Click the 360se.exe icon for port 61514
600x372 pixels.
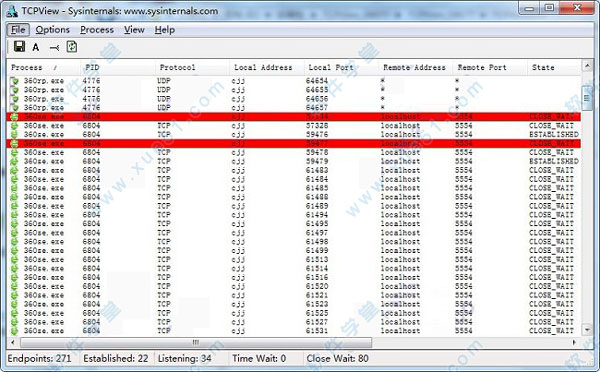point(15,268)
